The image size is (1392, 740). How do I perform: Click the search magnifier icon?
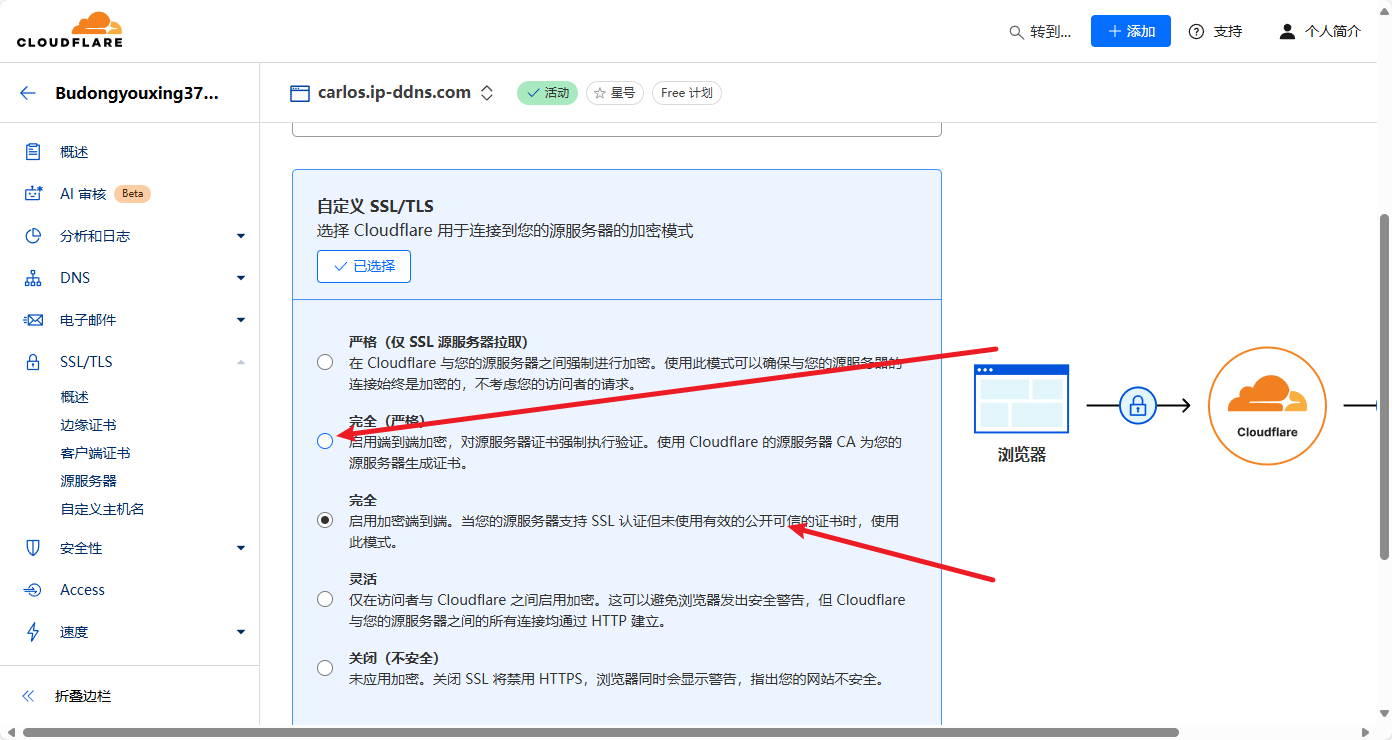coord(1016,32)
